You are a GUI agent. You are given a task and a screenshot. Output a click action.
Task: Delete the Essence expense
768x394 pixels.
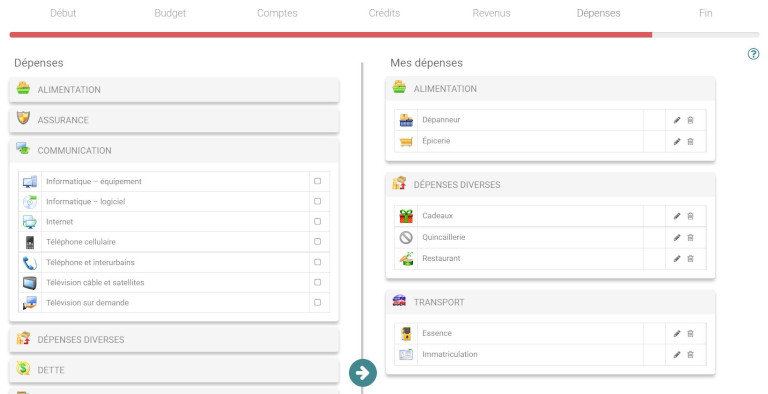[691, 334]
